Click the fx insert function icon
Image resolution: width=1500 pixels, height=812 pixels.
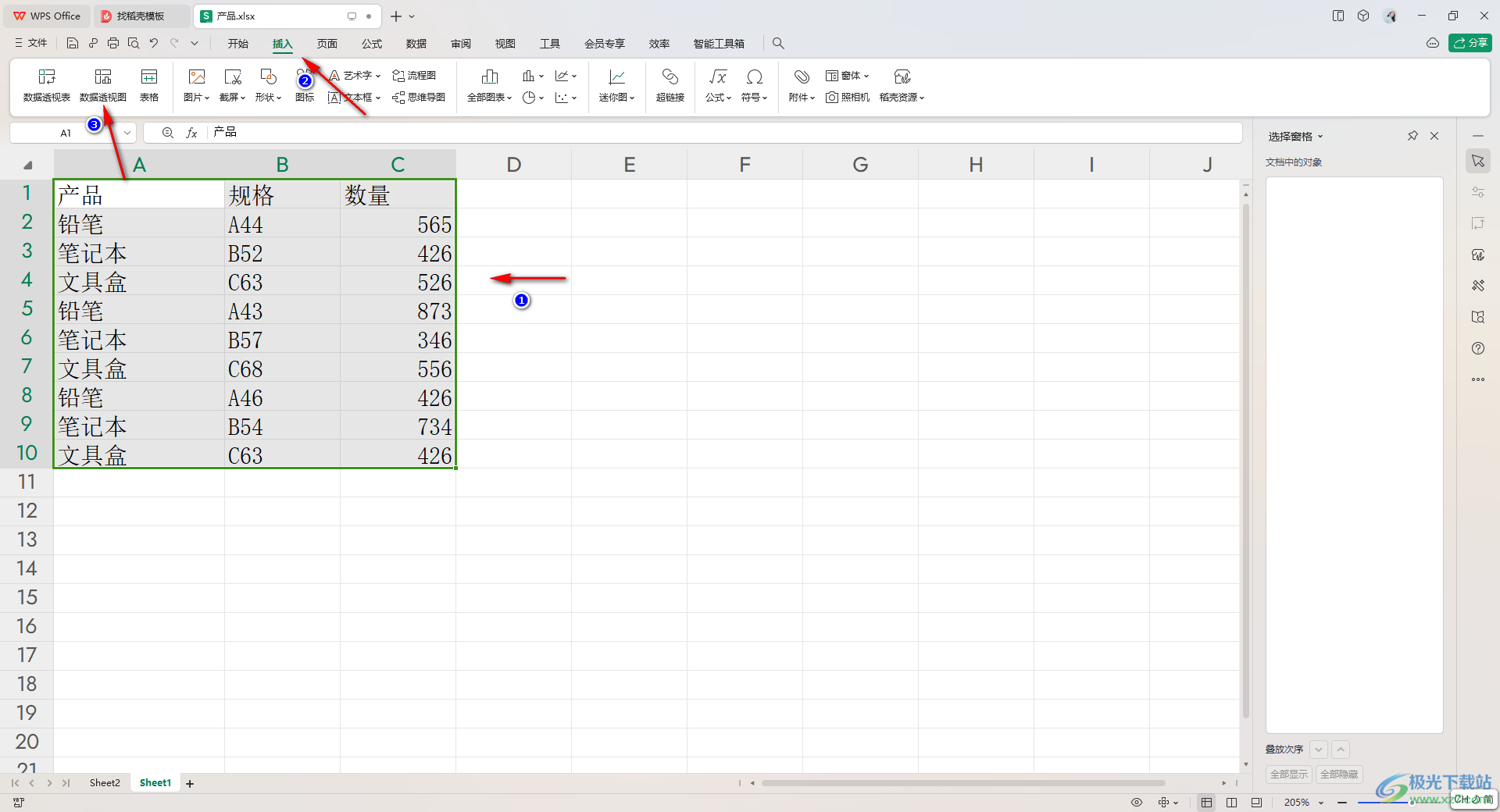pos(191,133)
